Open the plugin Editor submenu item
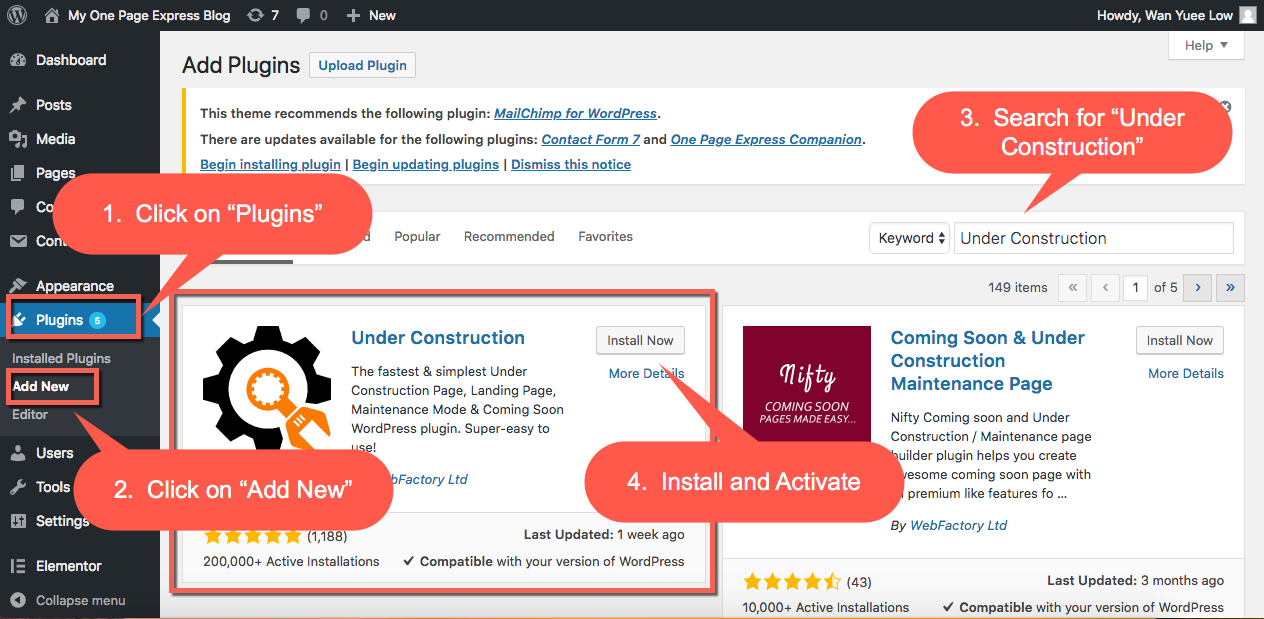The height and width of the screenshot is (619, 1264). [30, 414]
